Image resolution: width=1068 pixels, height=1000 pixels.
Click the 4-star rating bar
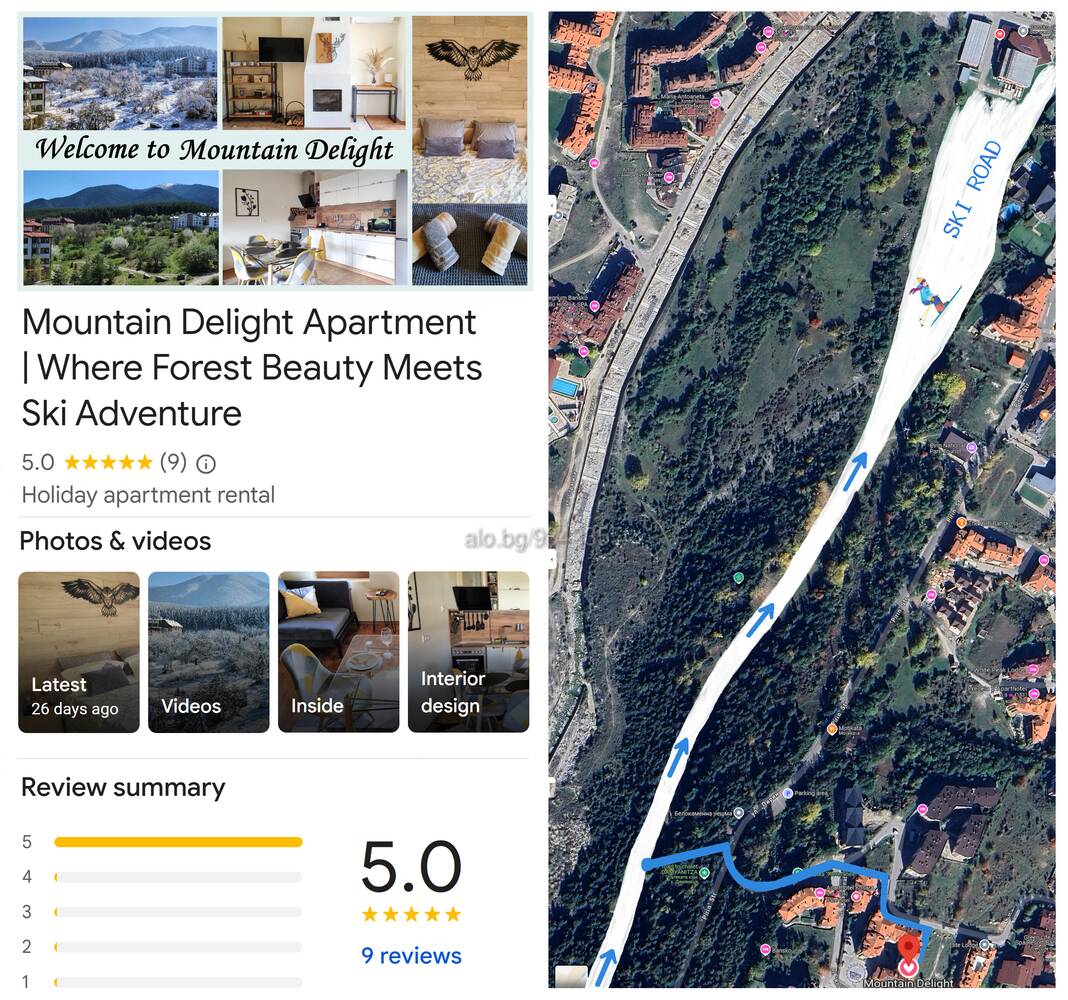click(x=178, y=877)
